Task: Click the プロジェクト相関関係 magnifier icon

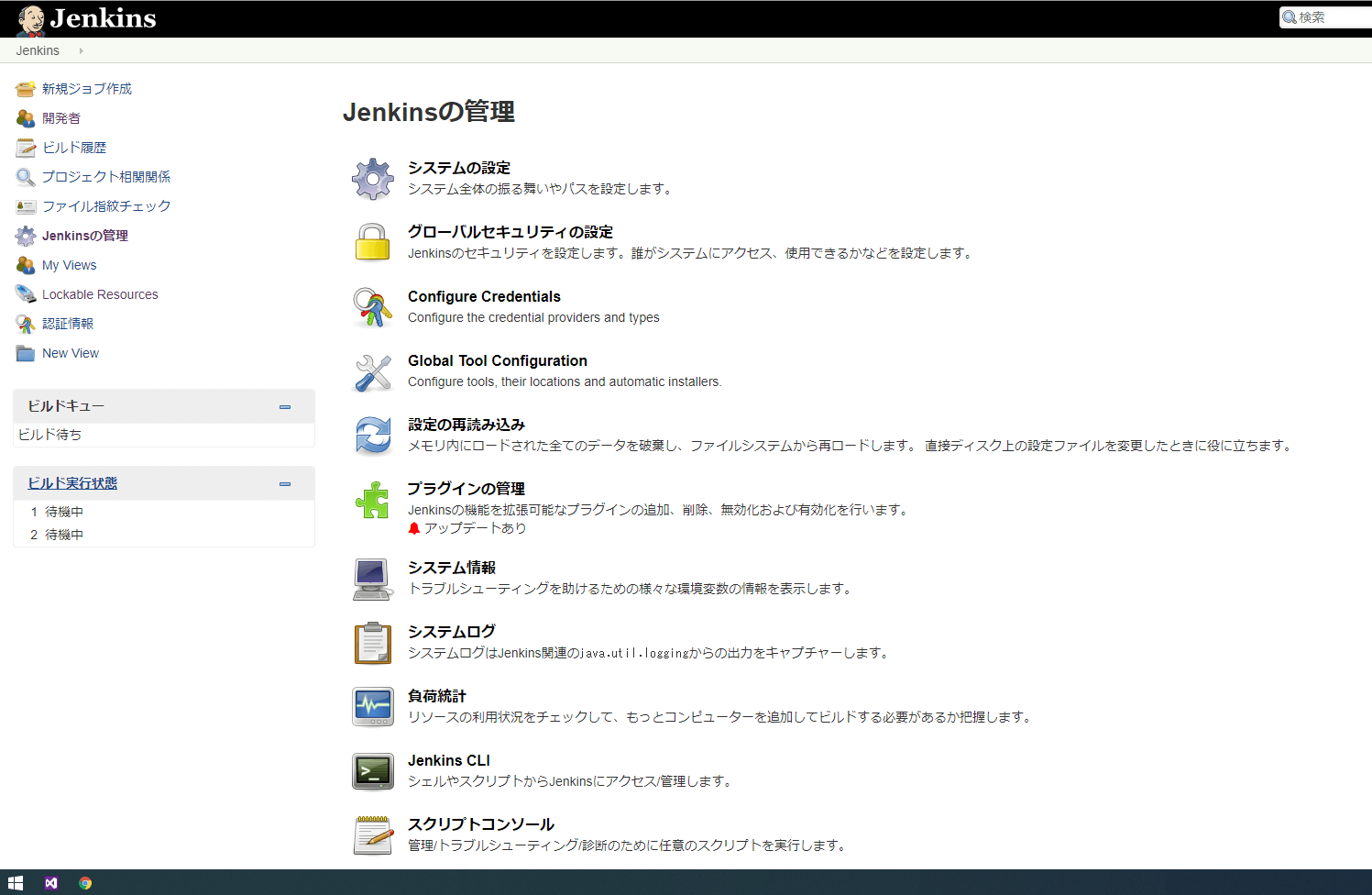Action: click(26, 177)
